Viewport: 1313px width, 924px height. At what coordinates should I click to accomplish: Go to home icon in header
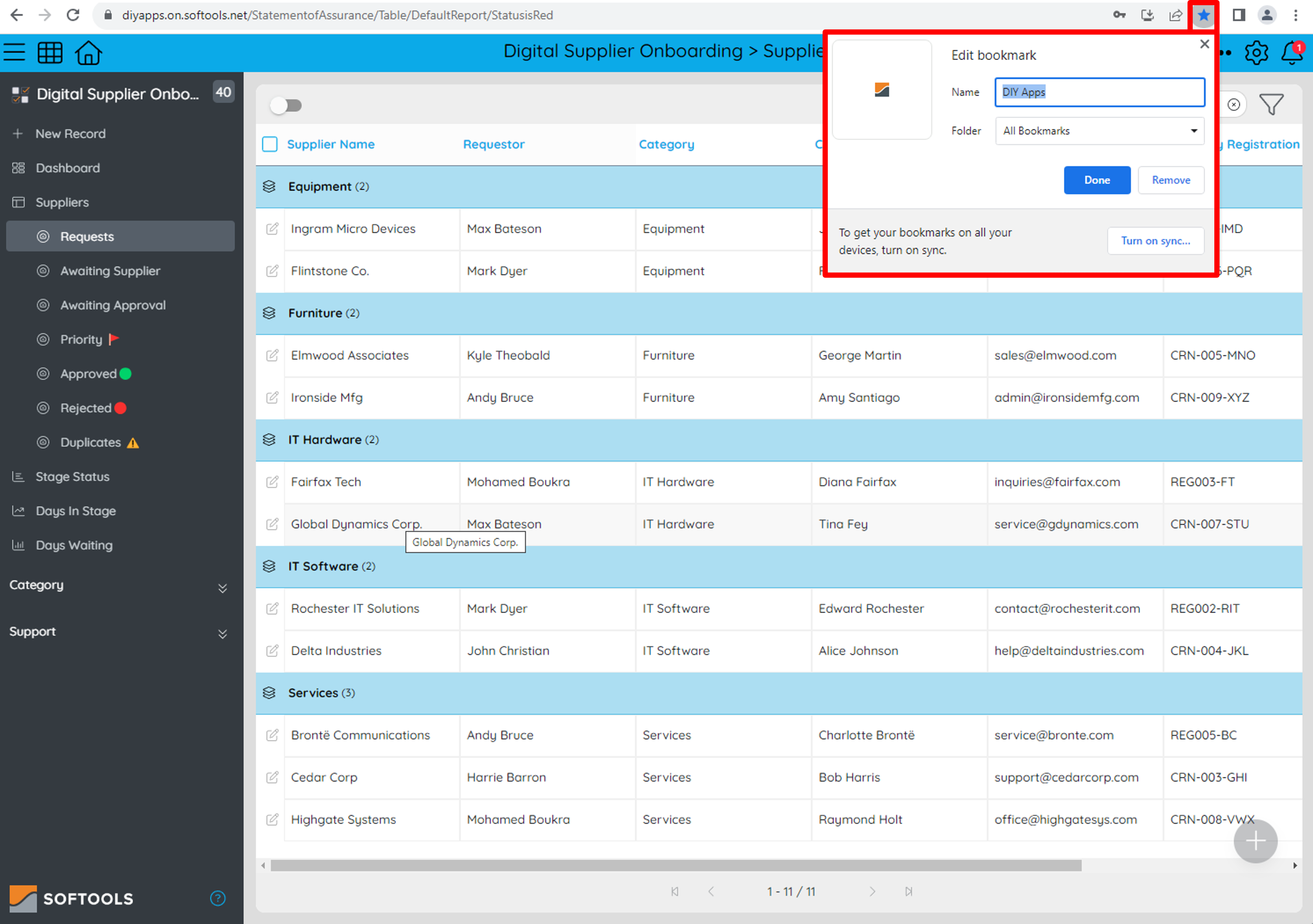click(x=89, y=52)
